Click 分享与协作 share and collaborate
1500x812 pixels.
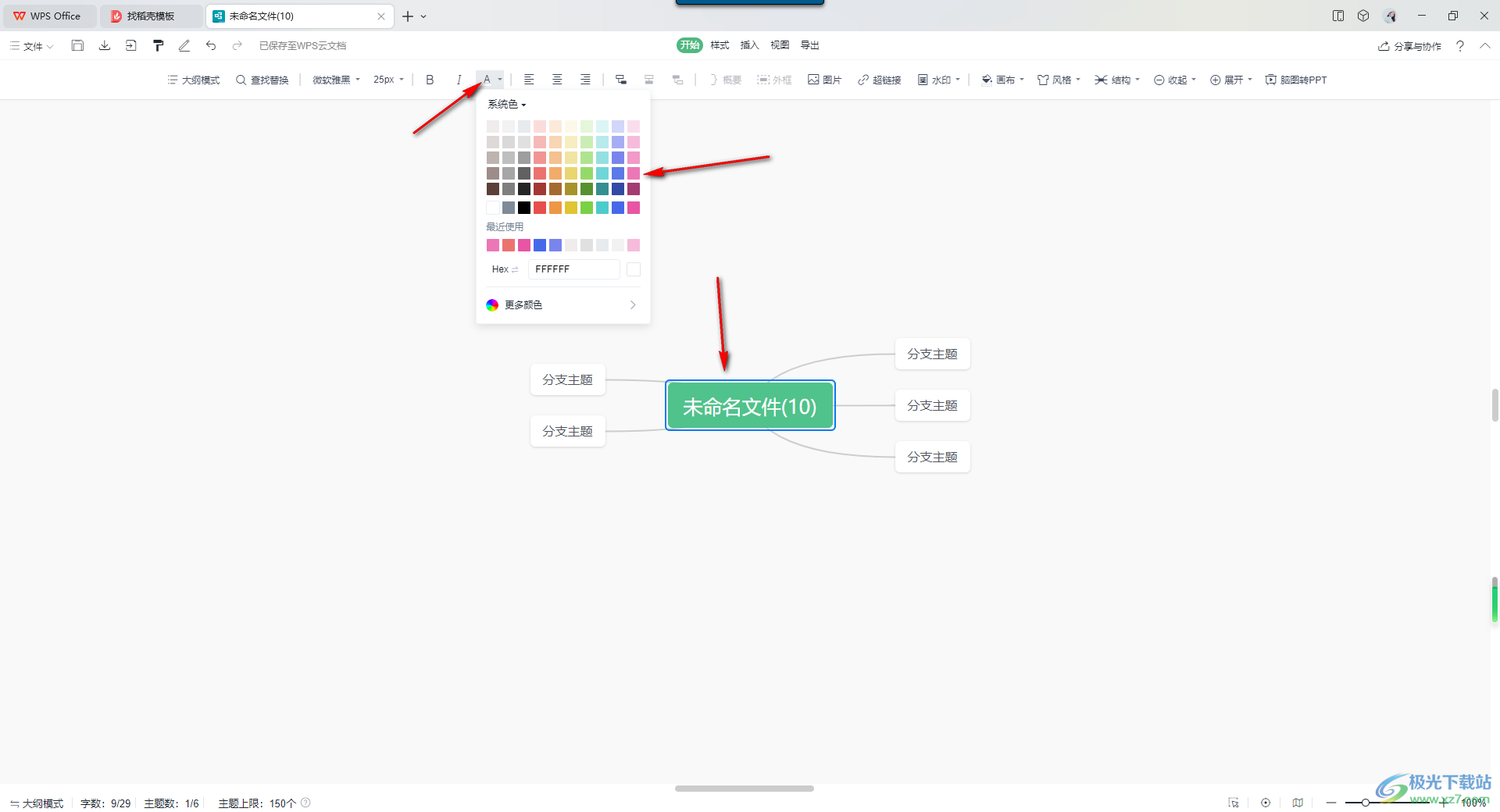[1409, 46]
